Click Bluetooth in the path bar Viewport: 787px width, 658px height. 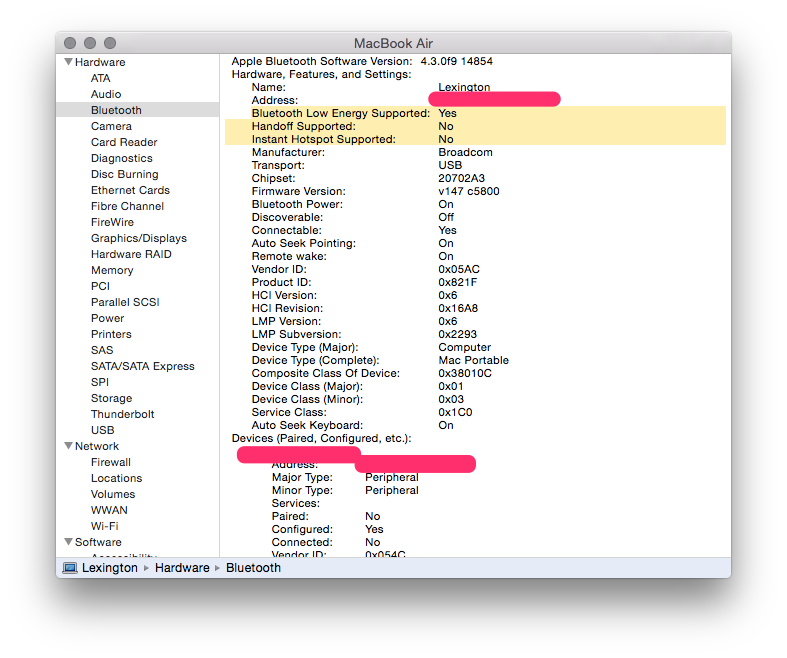253,568
